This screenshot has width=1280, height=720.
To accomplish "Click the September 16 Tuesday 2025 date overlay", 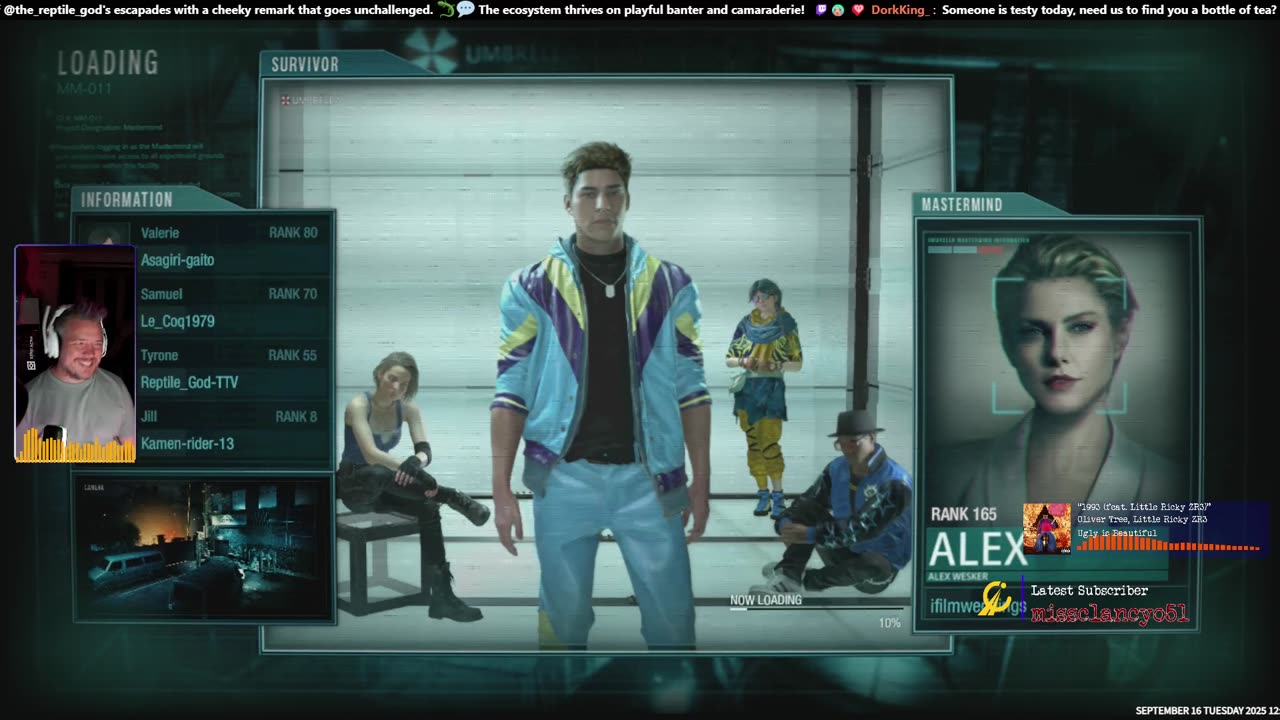I will click(x=1207, y=711).
